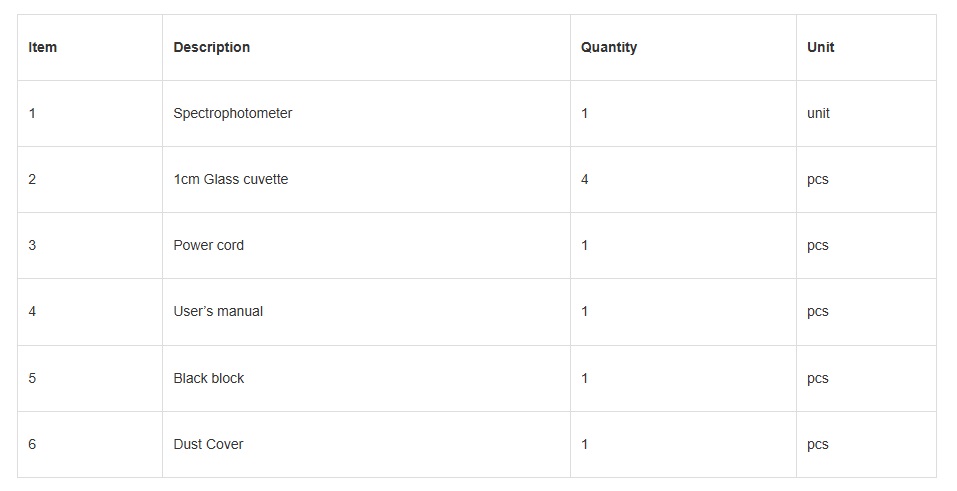The width and height of the screenshot is (957, 491).
Task: Select the Spectrophotometer description cell
Action: pos(233,113)
